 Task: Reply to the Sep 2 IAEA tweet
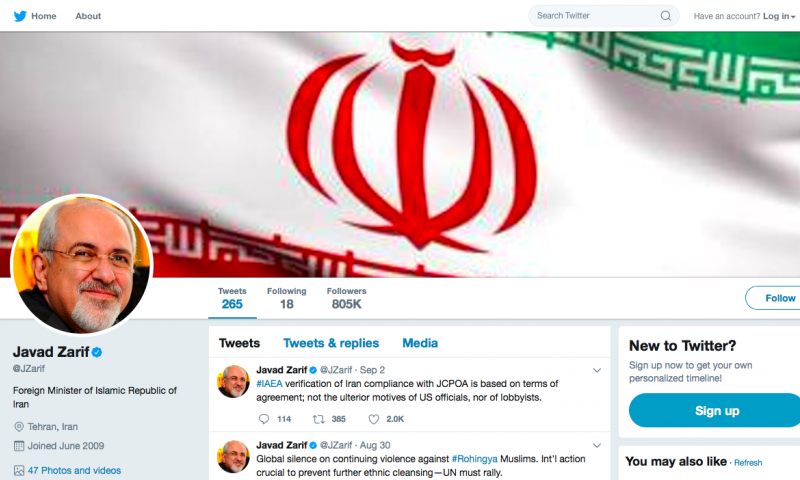coord(264,419)
